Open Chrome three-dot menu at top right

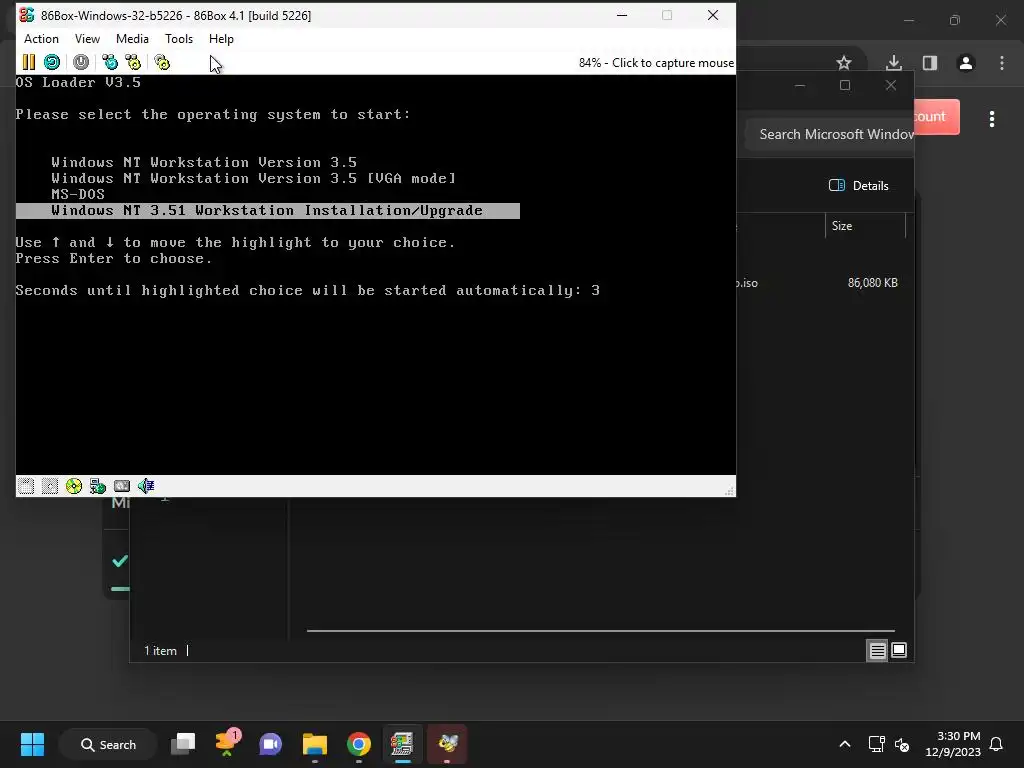[1002, 63]
